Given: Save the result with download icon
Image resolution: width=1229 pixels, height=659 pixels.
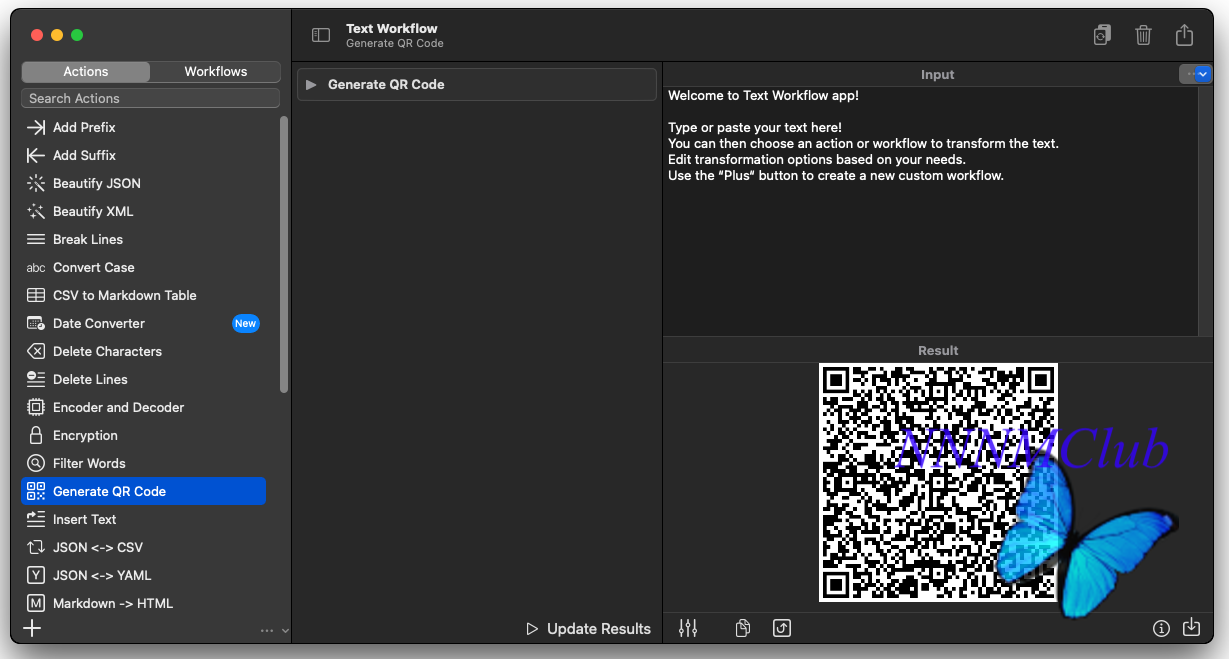Looking at the screenshot, I should [x=1191, y=628].
